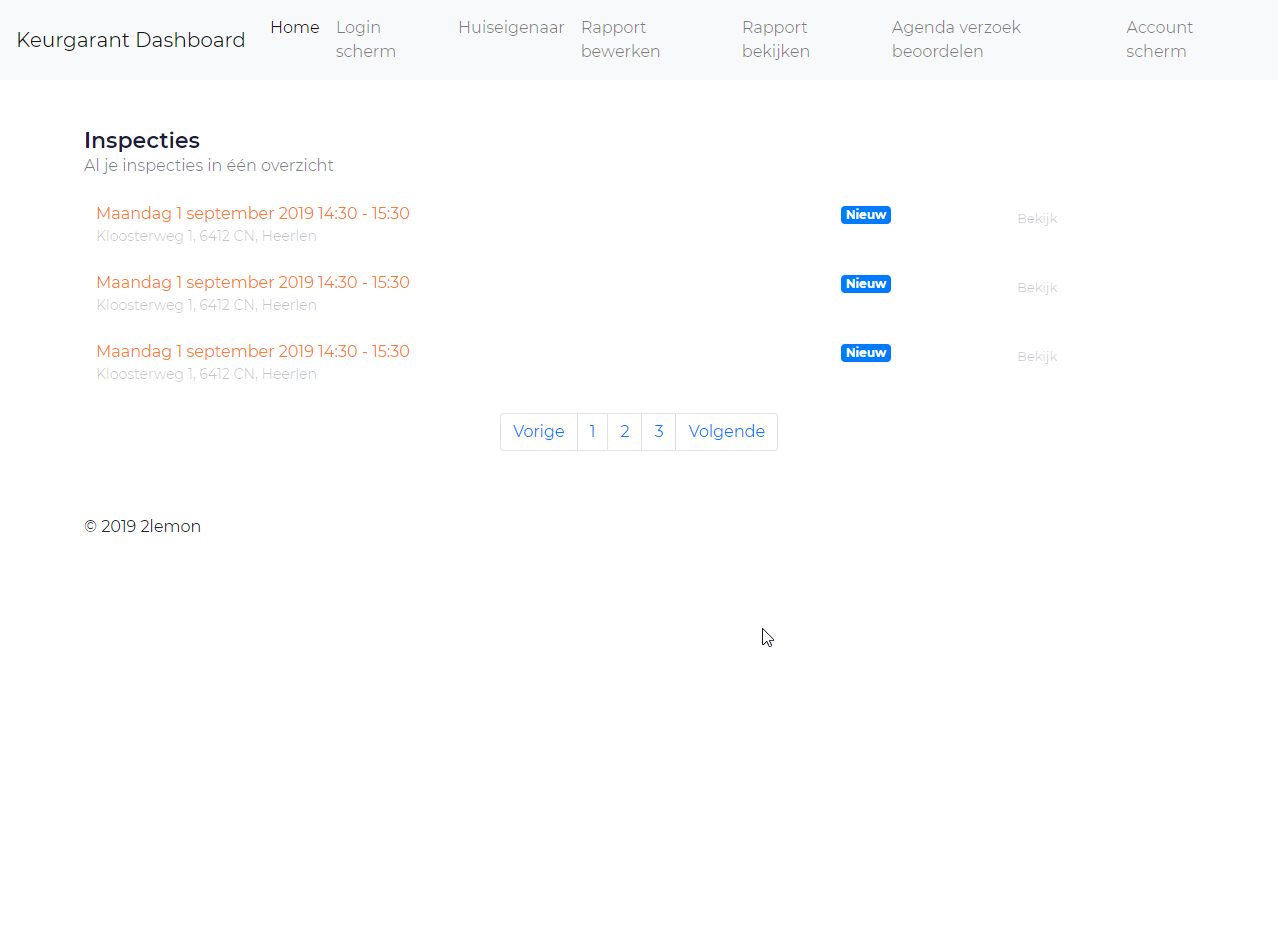Select Rapport bewerken in navbar
The width and height of the screenshot is (1278, 927).
click(620, 39)
